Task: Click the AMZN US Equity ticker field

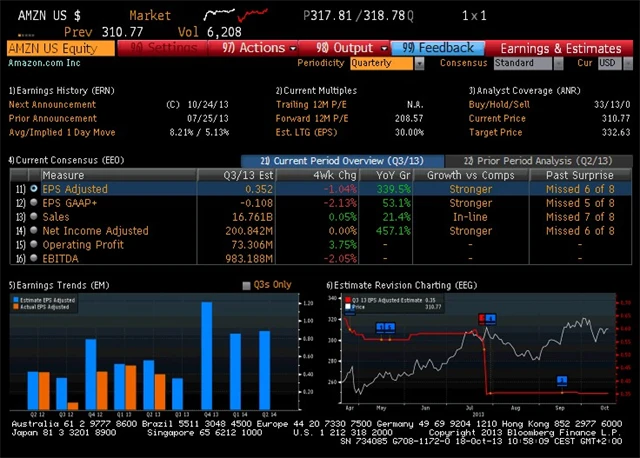Action: pyautogui.click(x=51, y=47)
